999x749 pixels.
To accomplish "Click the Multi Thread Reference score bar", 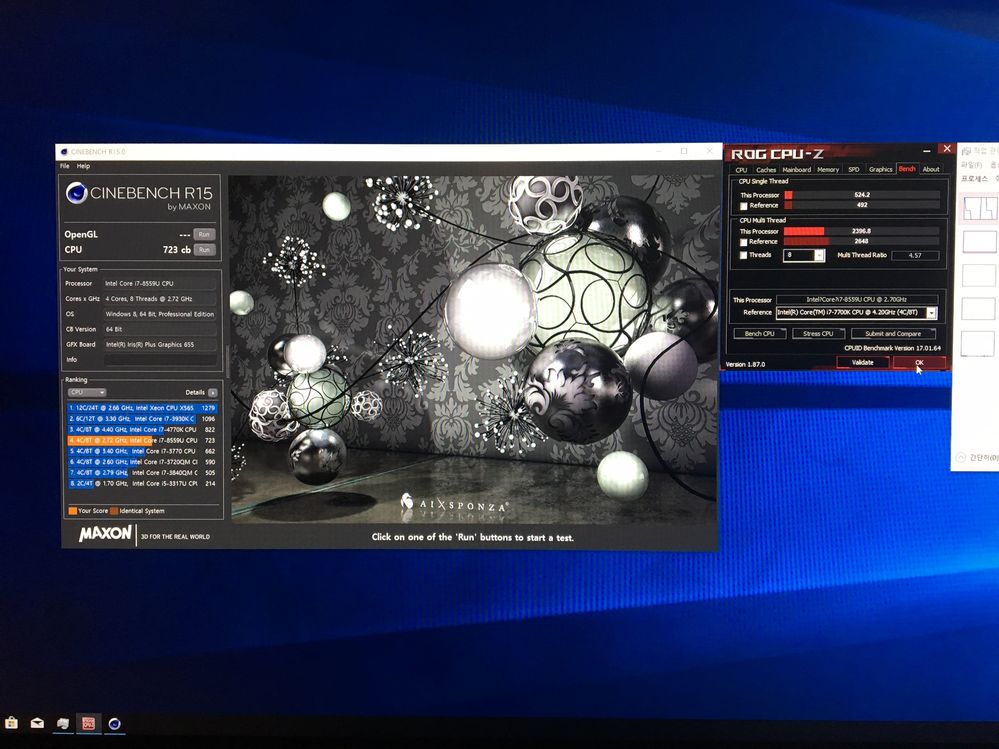I will pyautogui.click(x=862, y=241).
